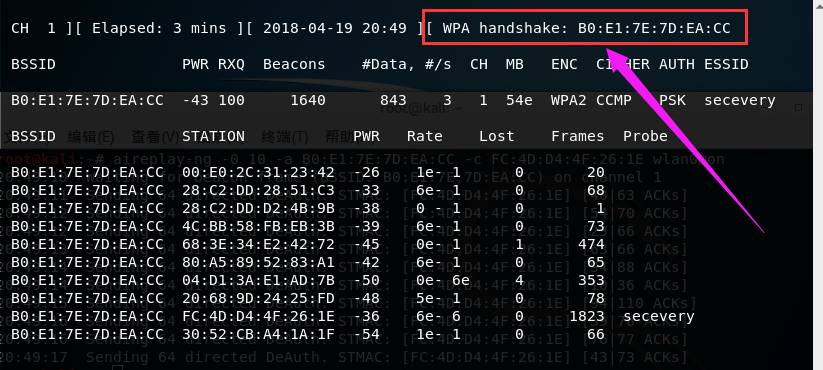Click the 'AUTH' column header
Viewport: 823px width, 370px height.
pyautogui.click(x=677, y=65)
